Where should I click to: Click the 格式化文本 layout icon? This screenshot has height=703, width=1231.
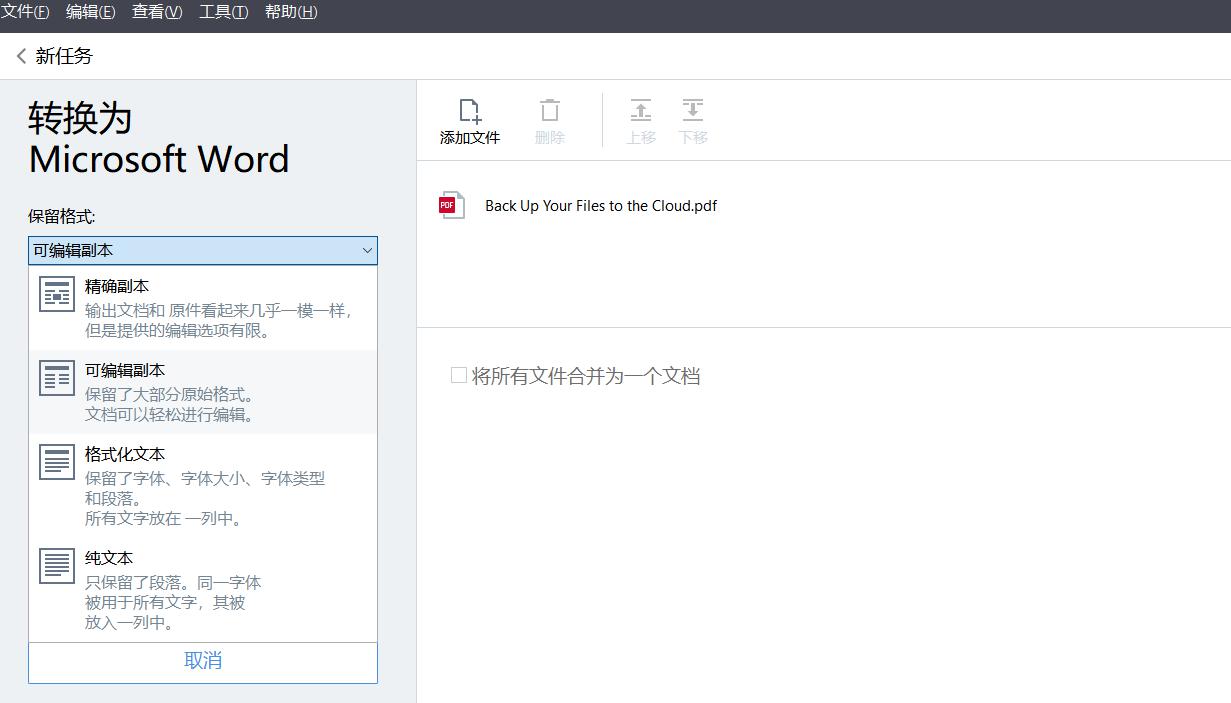(57, 462)
